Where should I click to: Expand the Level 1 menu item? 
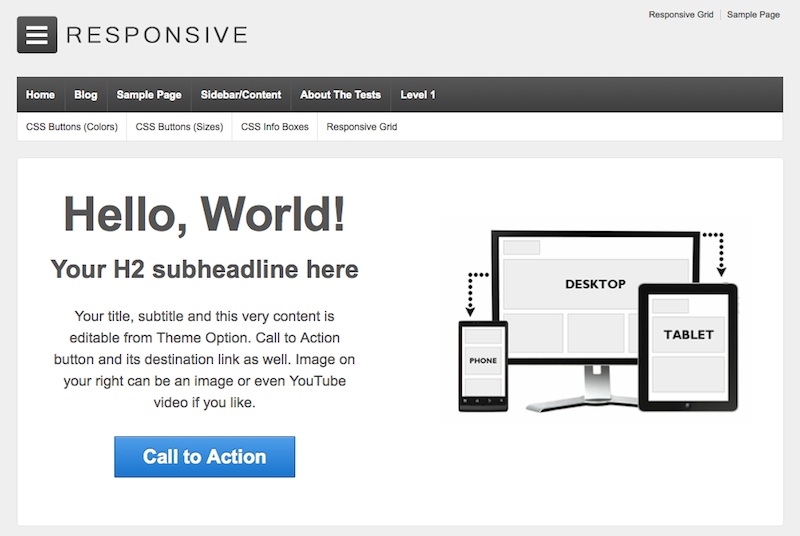tap(418, 95)
